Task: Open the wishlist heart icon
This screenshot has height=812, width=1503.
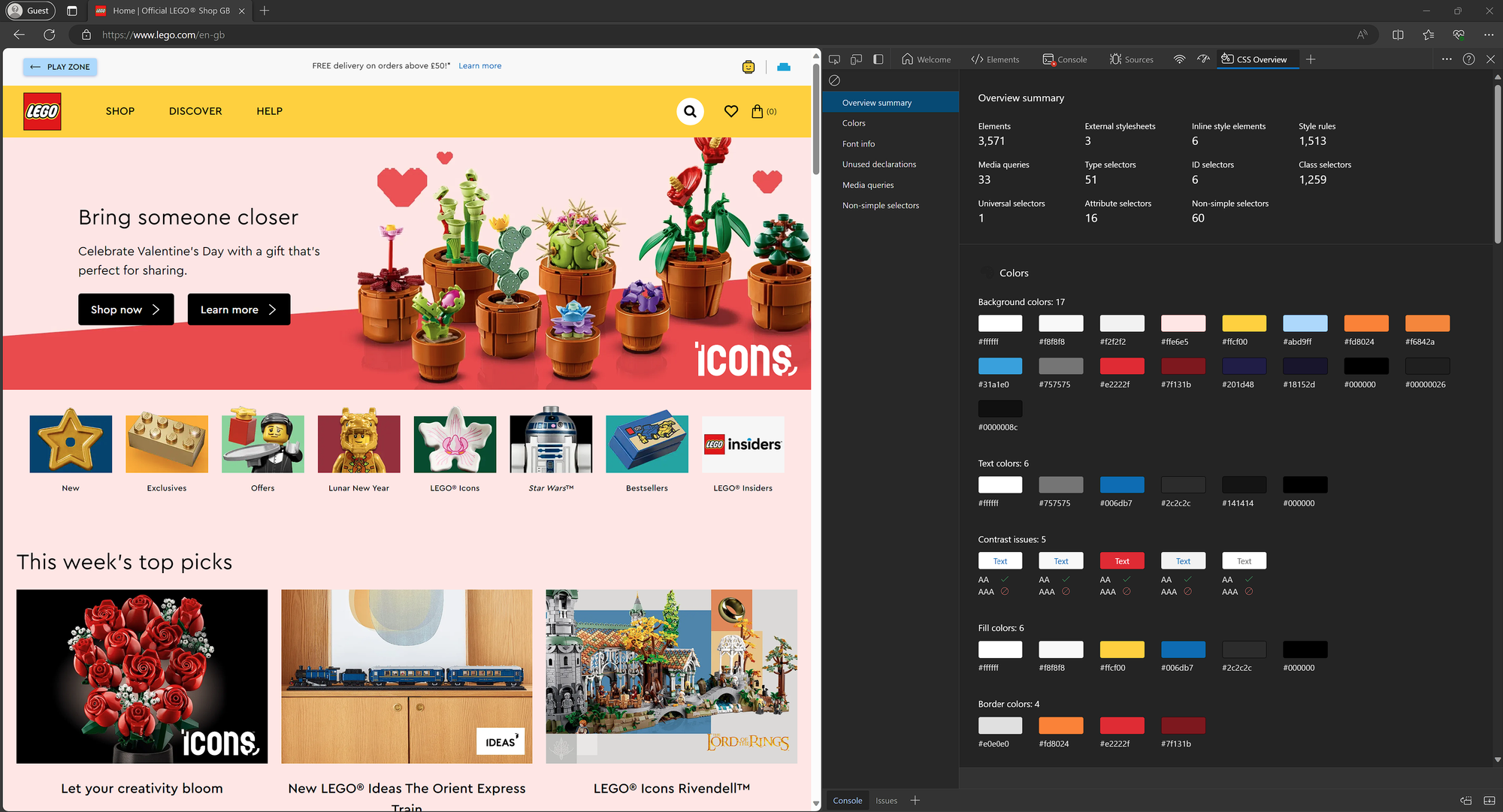Action: 730,111
